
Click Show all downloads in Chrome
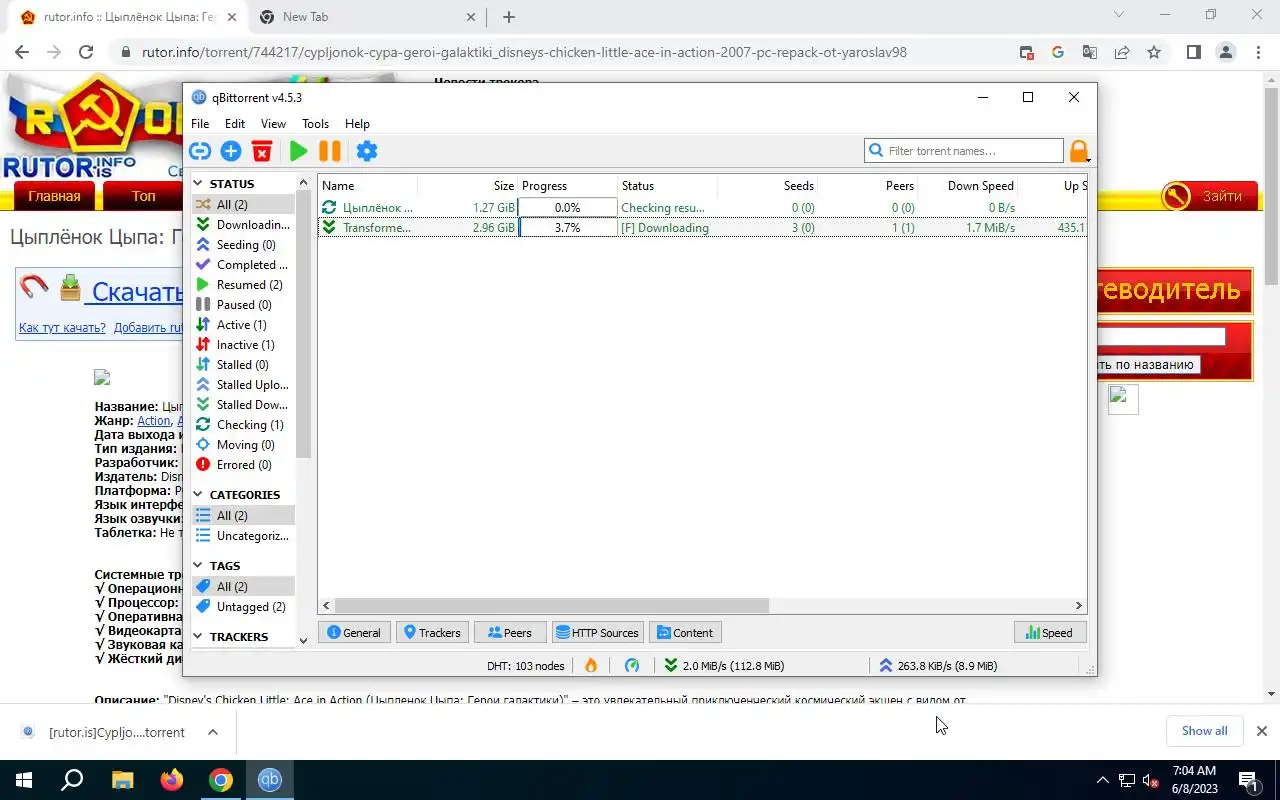pos(1204,731)
